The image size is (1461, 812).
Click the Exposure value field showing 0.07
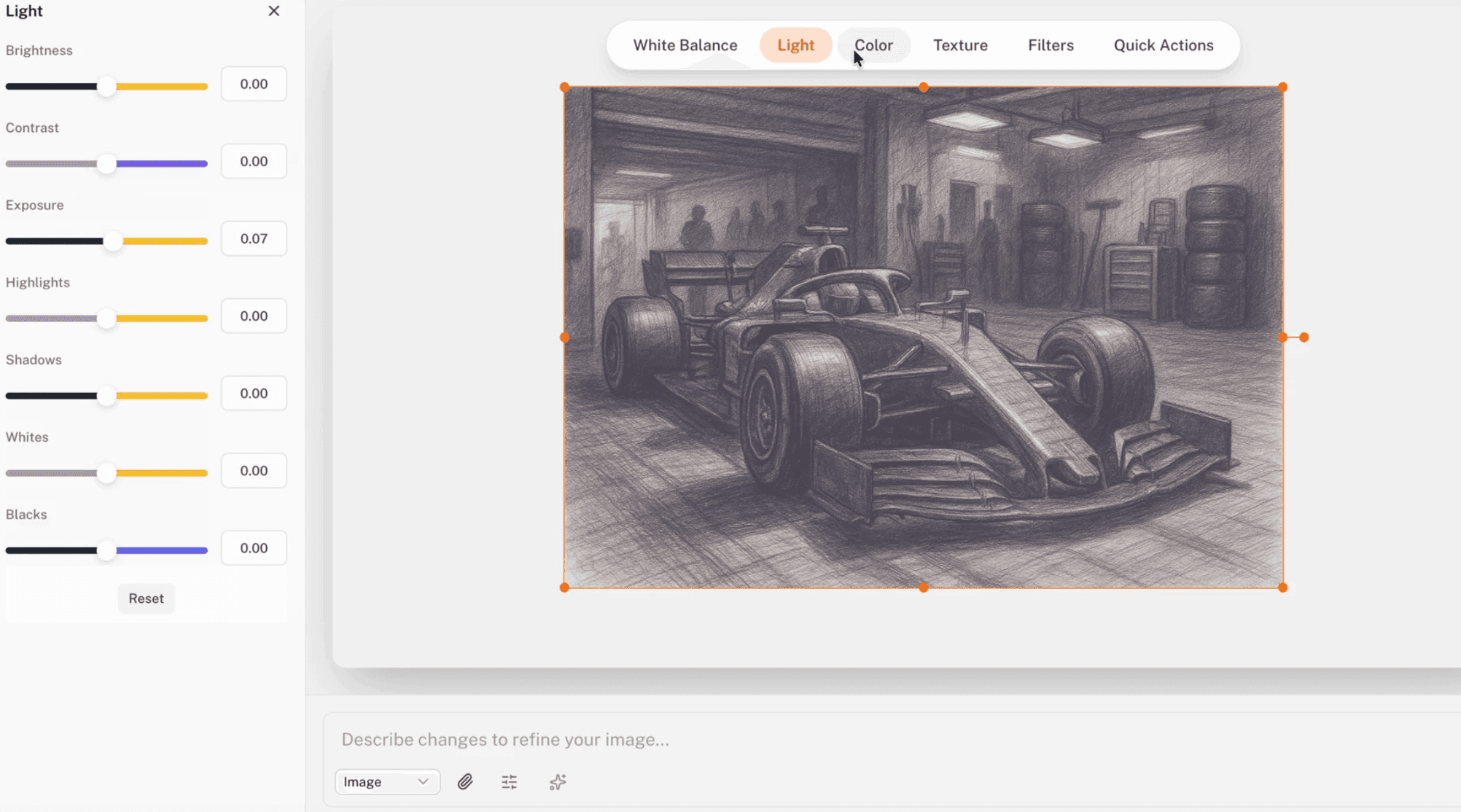pyautogui.click(x=253, y=238)
